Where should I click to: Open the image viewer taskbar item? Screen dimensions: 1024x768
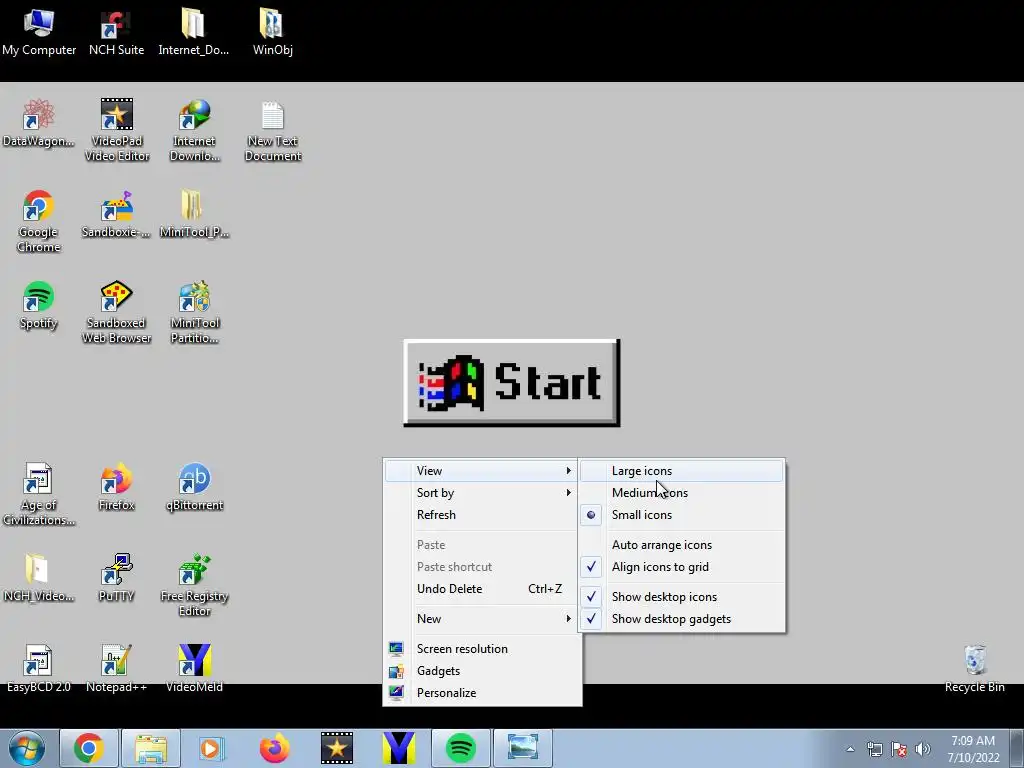[x=522, y=748]
